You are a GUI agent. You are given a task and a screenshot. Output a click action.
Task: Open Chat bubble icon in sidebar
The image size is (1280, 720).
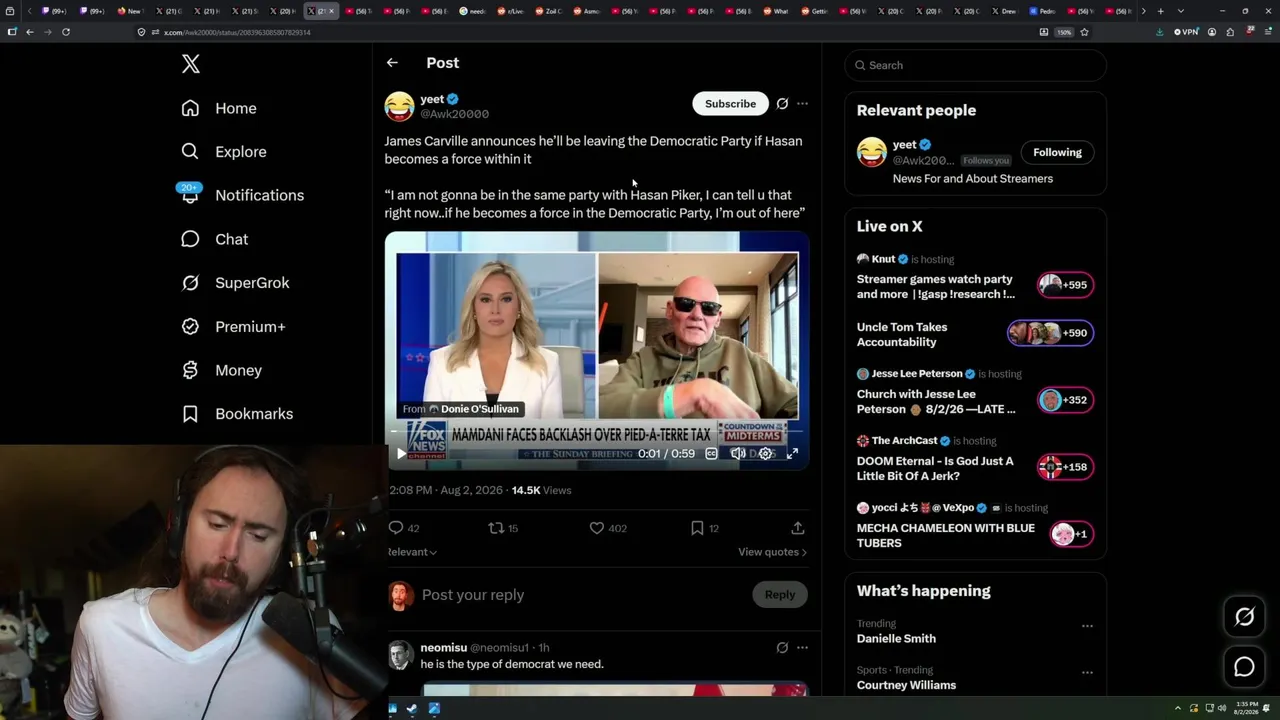pos(190,239)
